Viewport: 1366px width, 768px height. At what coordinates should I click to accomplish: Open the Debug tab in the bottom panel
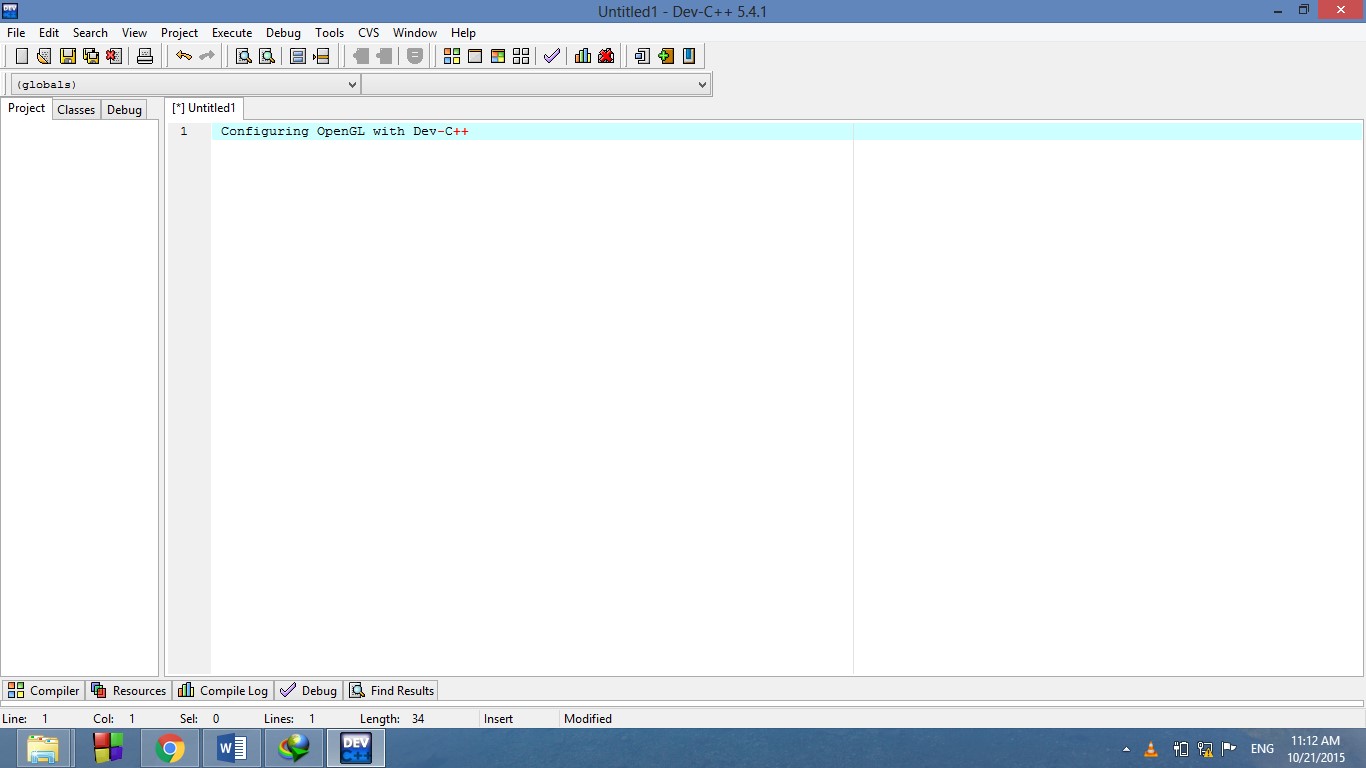tap(308, 691)
